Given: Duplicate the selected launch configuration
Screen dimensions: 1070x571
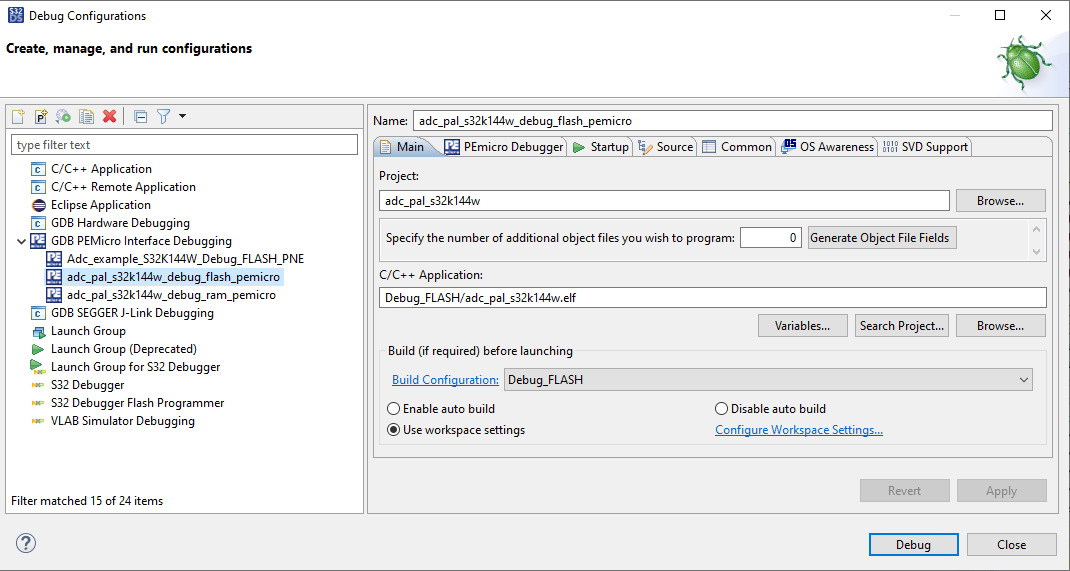Looking at the screenshot, I should [87, 117].
